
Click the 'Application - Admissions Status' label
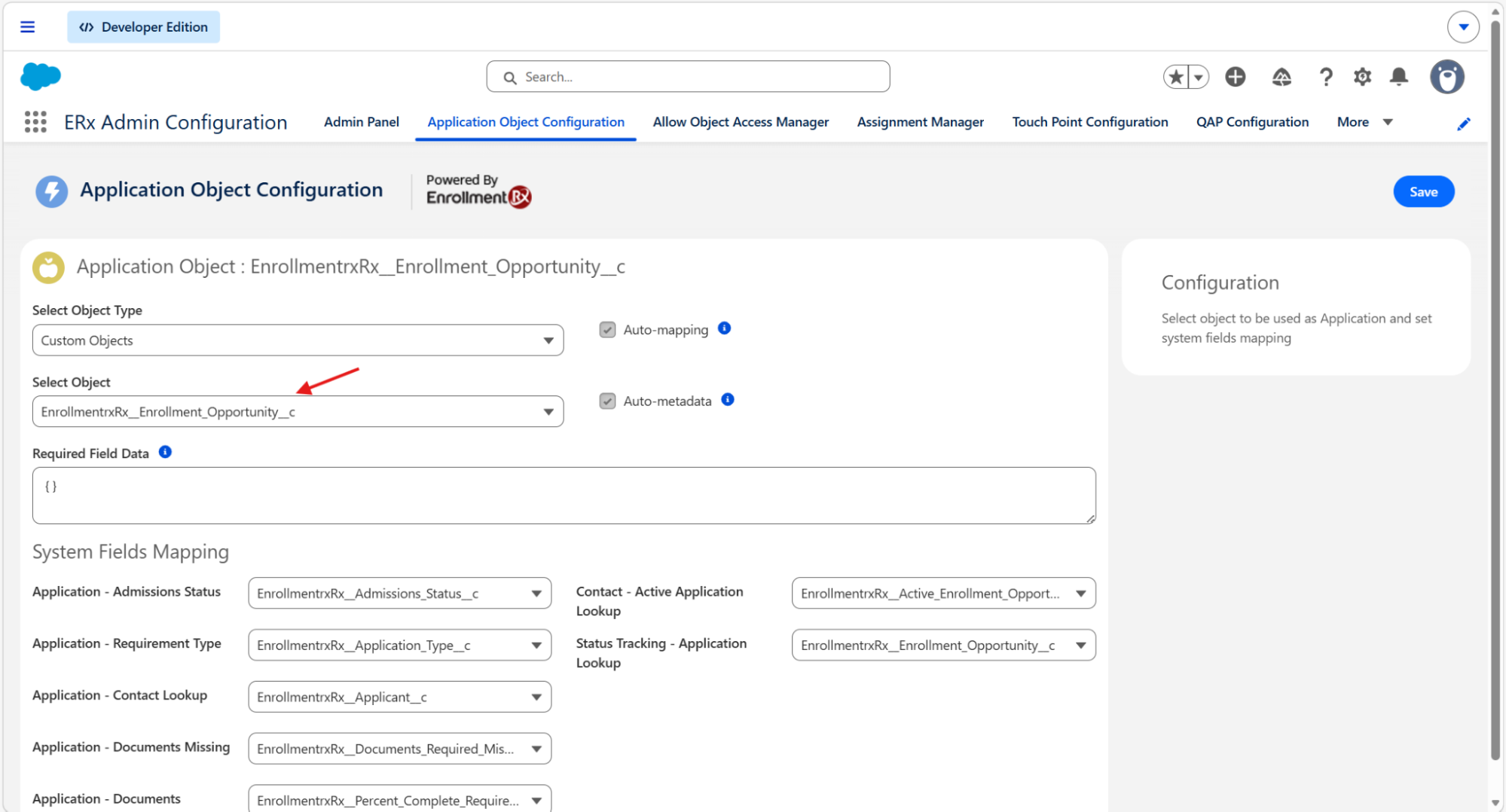(x=127, y=592)
